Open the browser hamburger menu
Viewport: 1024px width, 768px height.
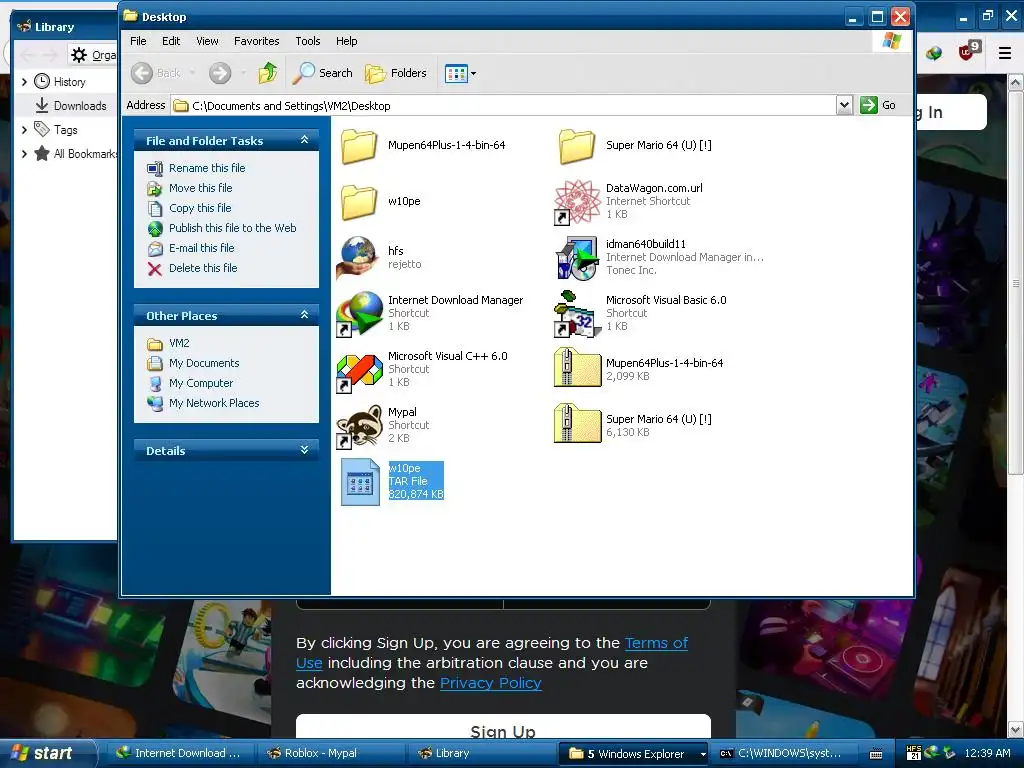(x=1005, y=53)
